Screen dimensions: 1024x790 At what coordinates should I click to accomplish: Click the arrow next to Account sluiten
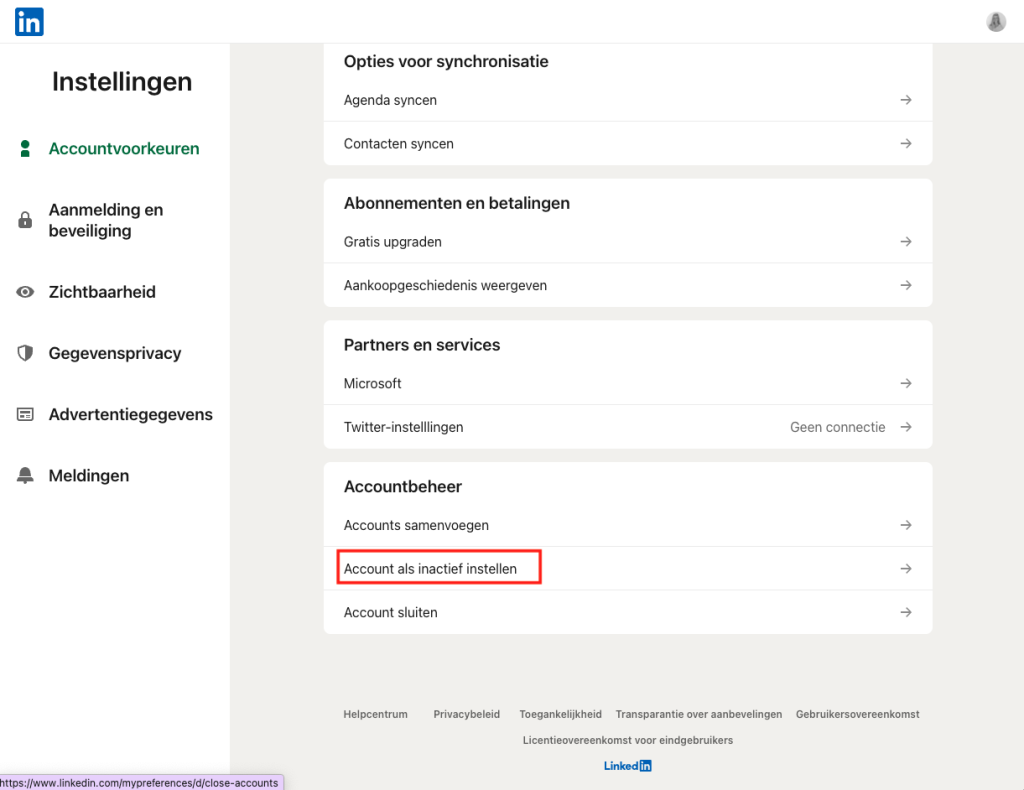[x=905, y=612]
